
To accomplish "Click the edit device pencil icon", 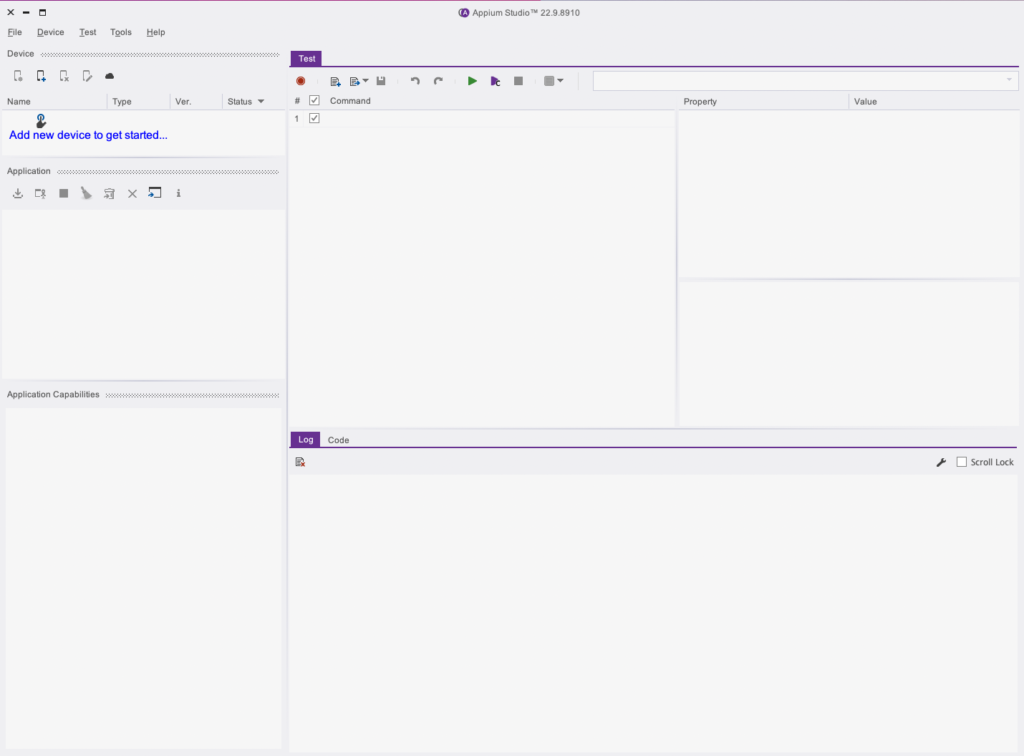I will [x=87, y=76].
